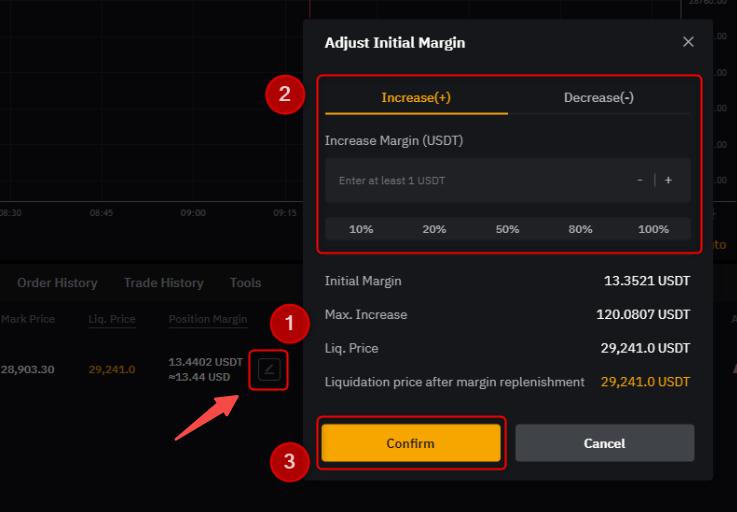Click the 29,241.0 liquidation price value
The image size is (737, 512).
pyautogui.click(x=111, y=369)
